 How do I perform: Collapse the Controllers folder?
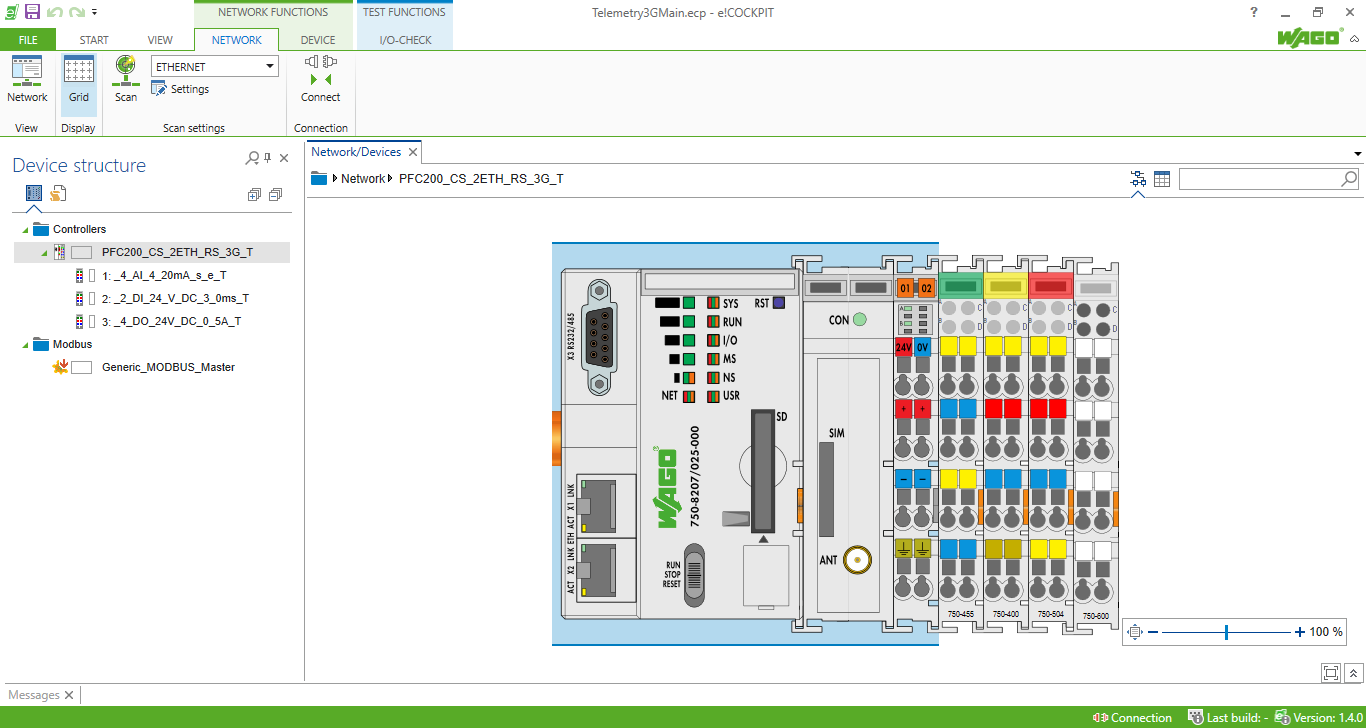tap(25, 230)
